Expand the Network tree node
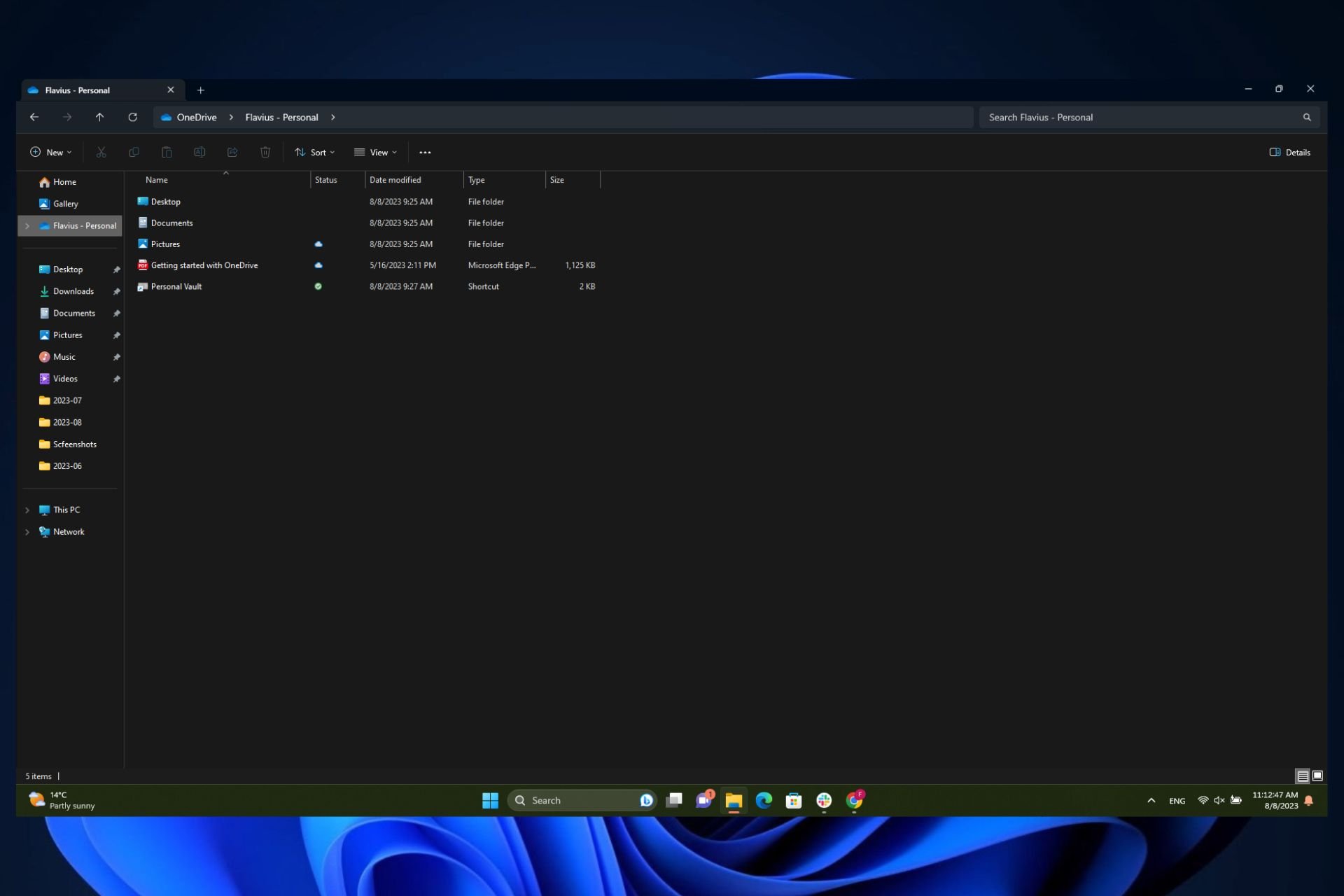Screen dimensions: 1344x896 [x=27, y=532]
